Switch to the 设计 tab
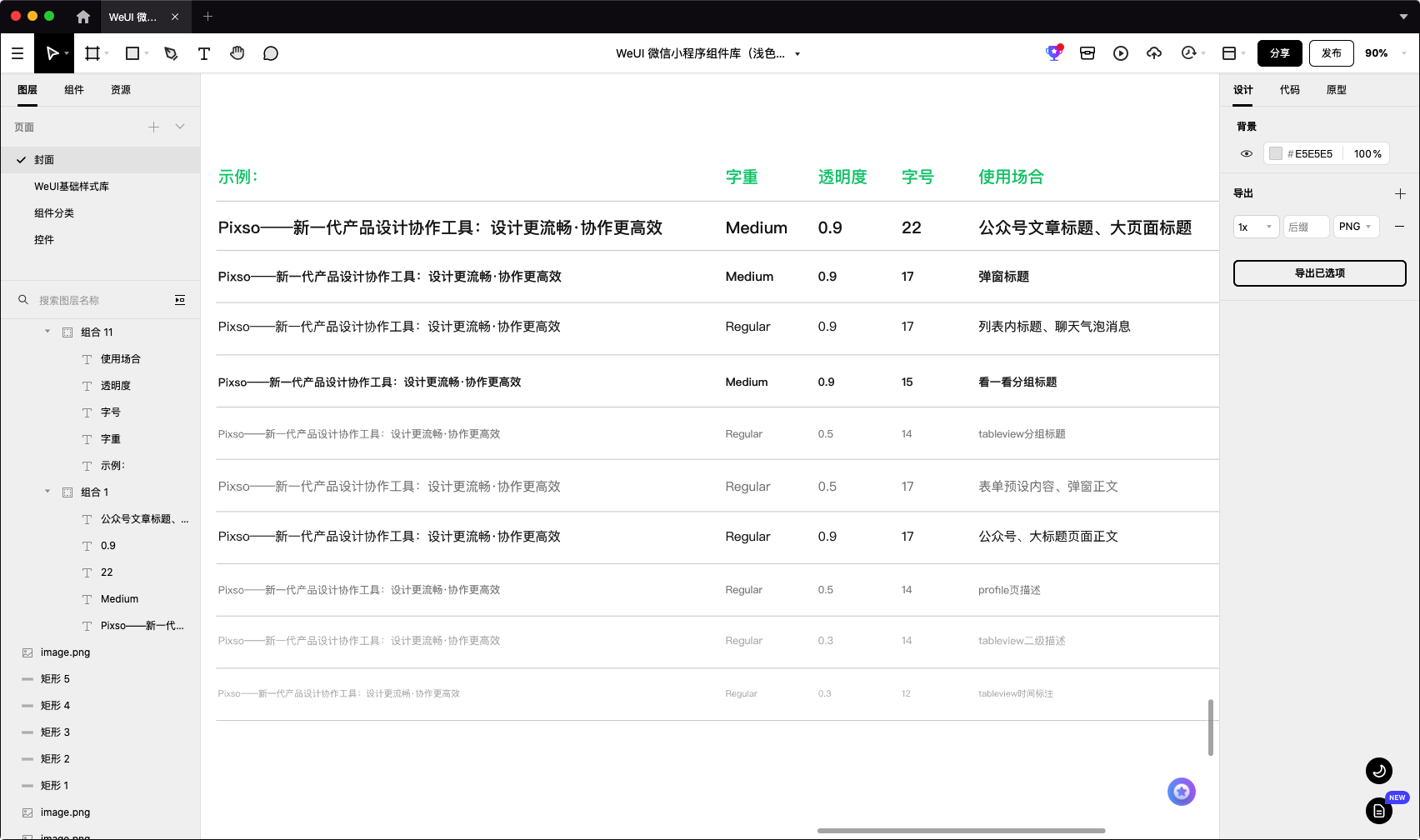1420x840 pixels. [x=1243, y=90]
